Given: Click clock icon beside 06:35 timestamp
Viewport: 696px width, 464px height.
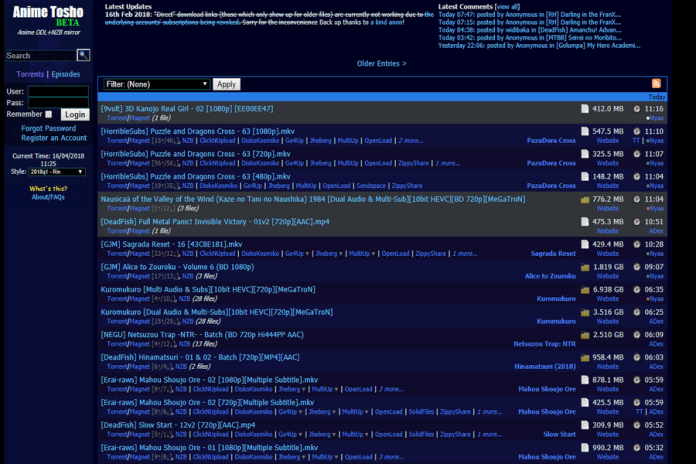Looking at the screenshot, I should [x=637, y=290].
